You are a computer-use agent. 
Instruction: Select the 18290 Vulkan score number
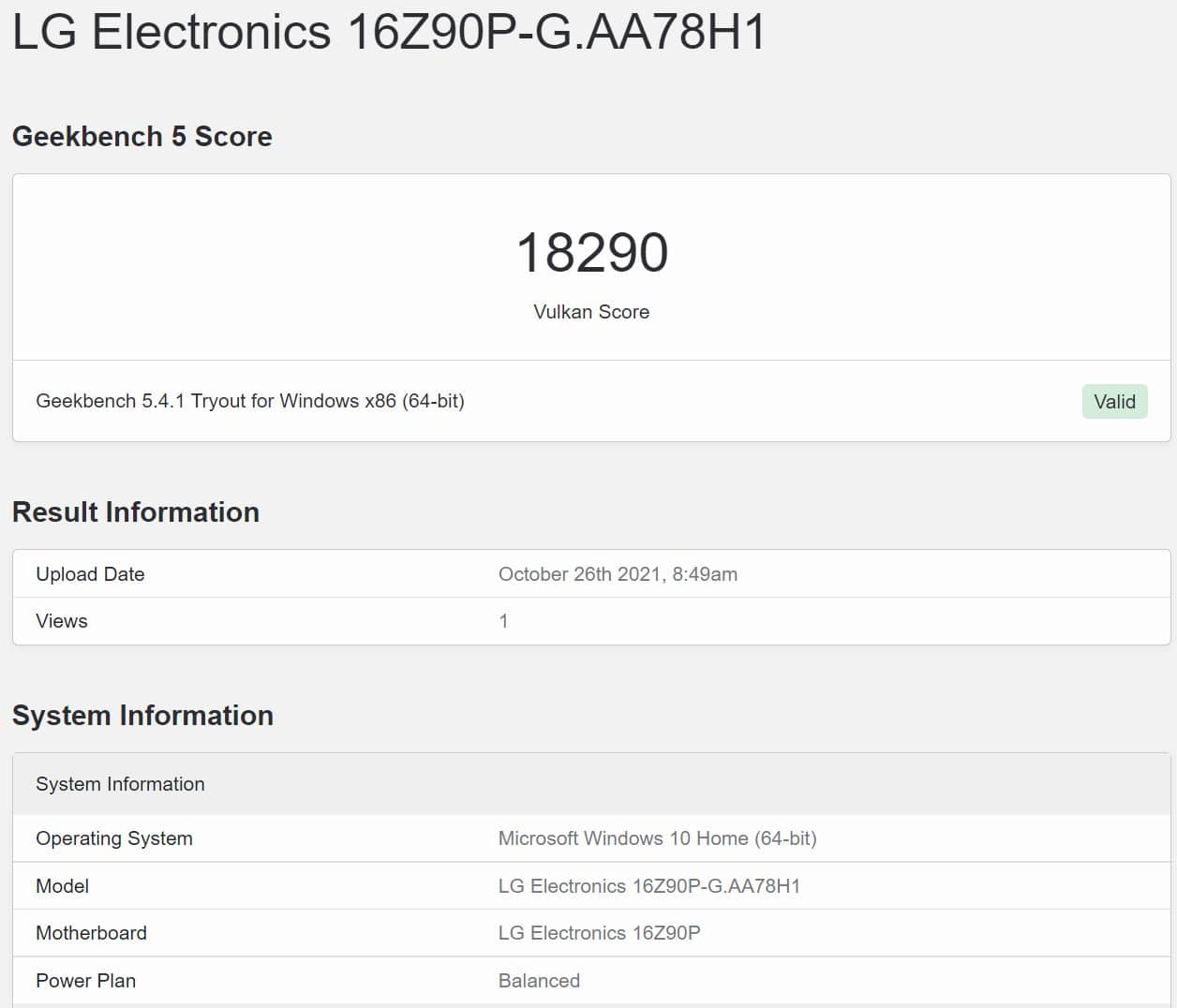(x=591, y=253)
